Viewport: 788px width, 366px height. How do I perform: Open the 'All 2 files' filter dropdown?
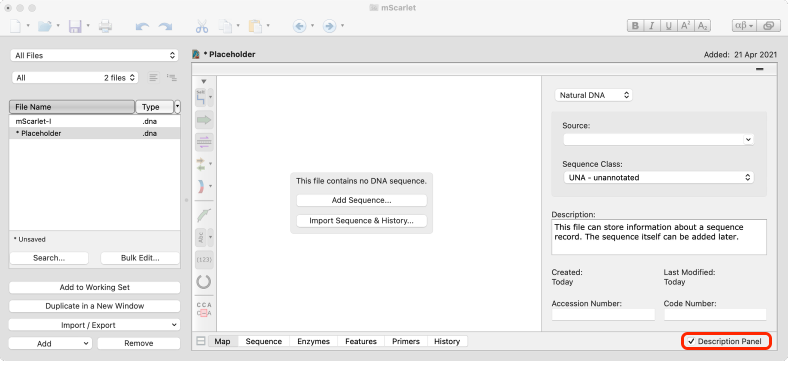tap(75, 77)
